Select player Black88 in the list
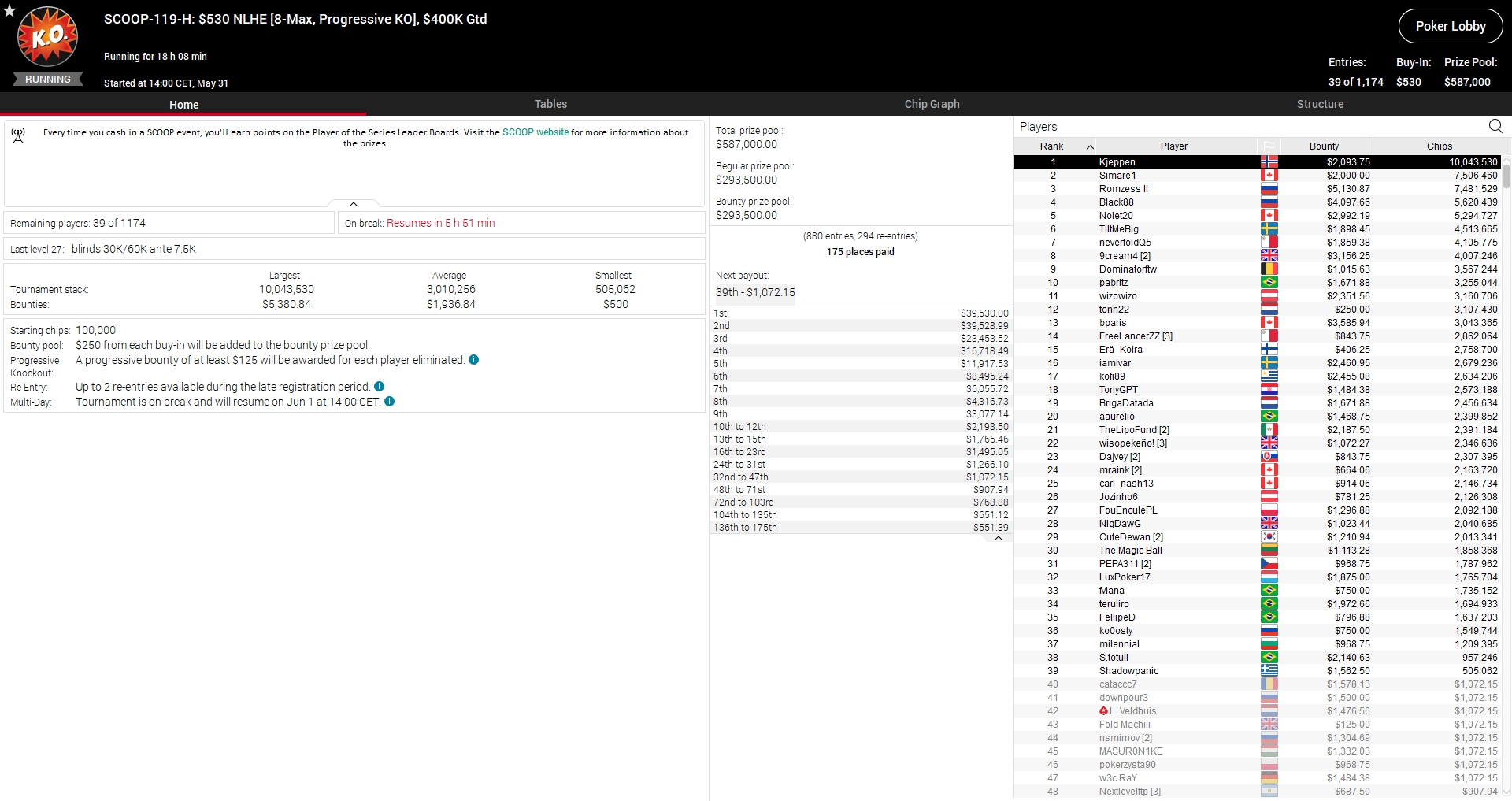 [x=1257, y=202]
